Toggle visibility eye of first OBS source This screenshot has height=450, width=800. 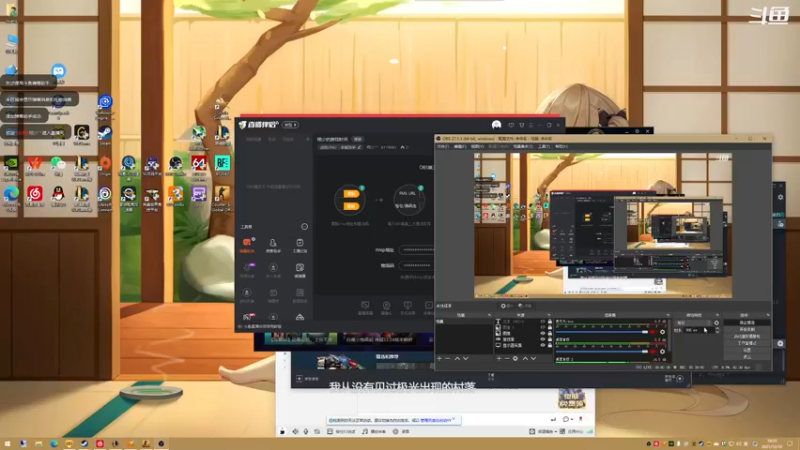point(543,321)
